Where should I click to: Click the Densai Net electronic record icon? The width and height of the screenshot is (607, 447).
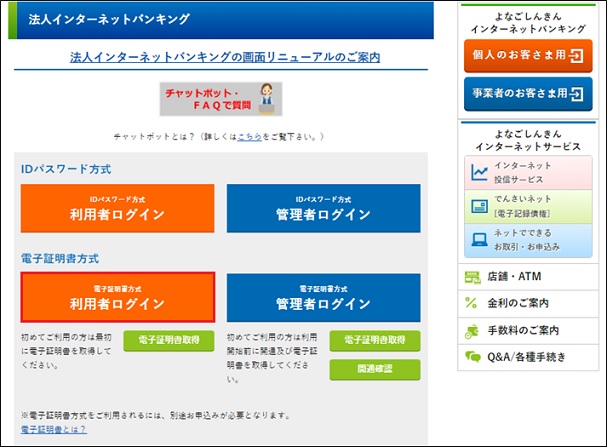(479, 205)
